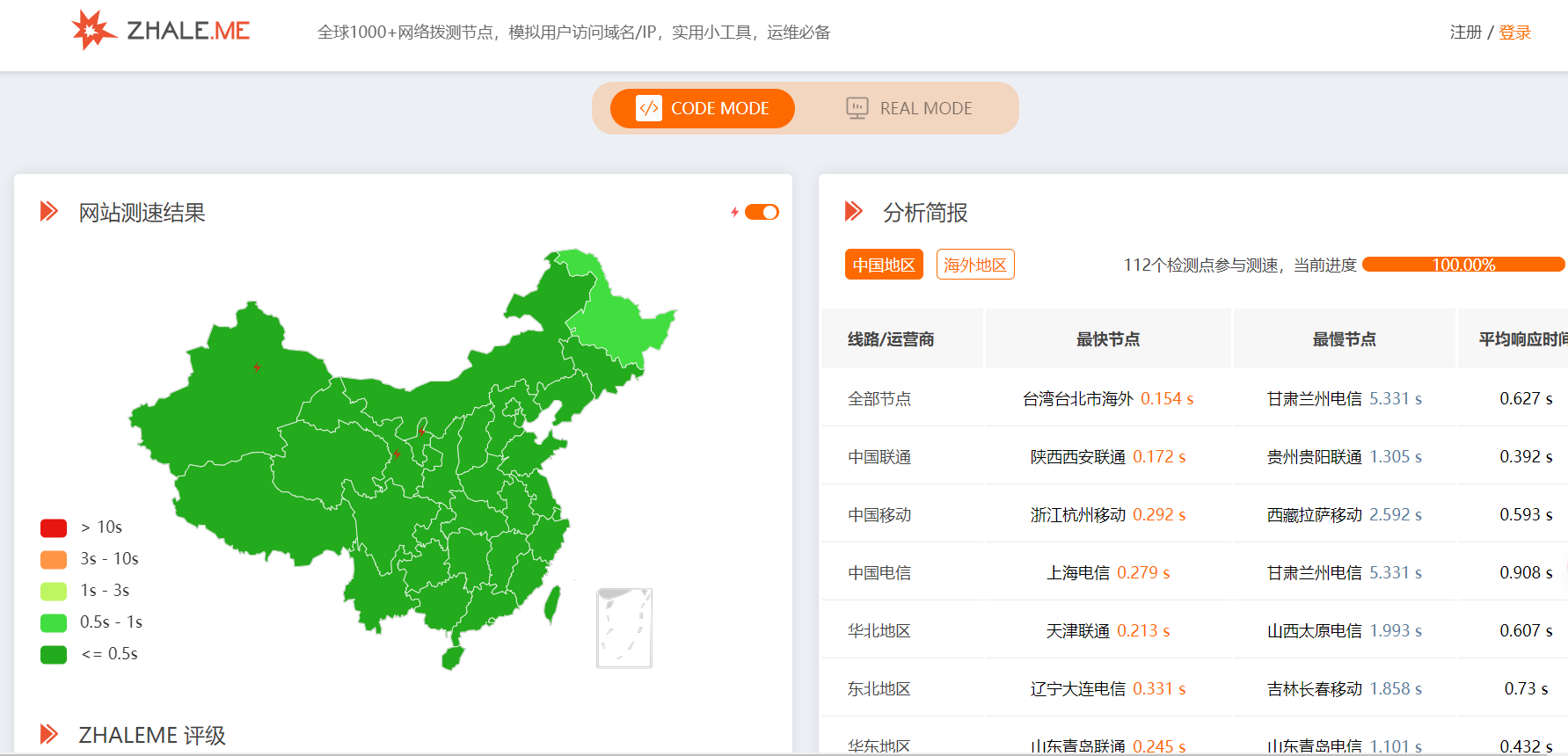This screenshot has width=1568, height=756.
Task: Switch to CODE MODE
Action: pos(703,108)
